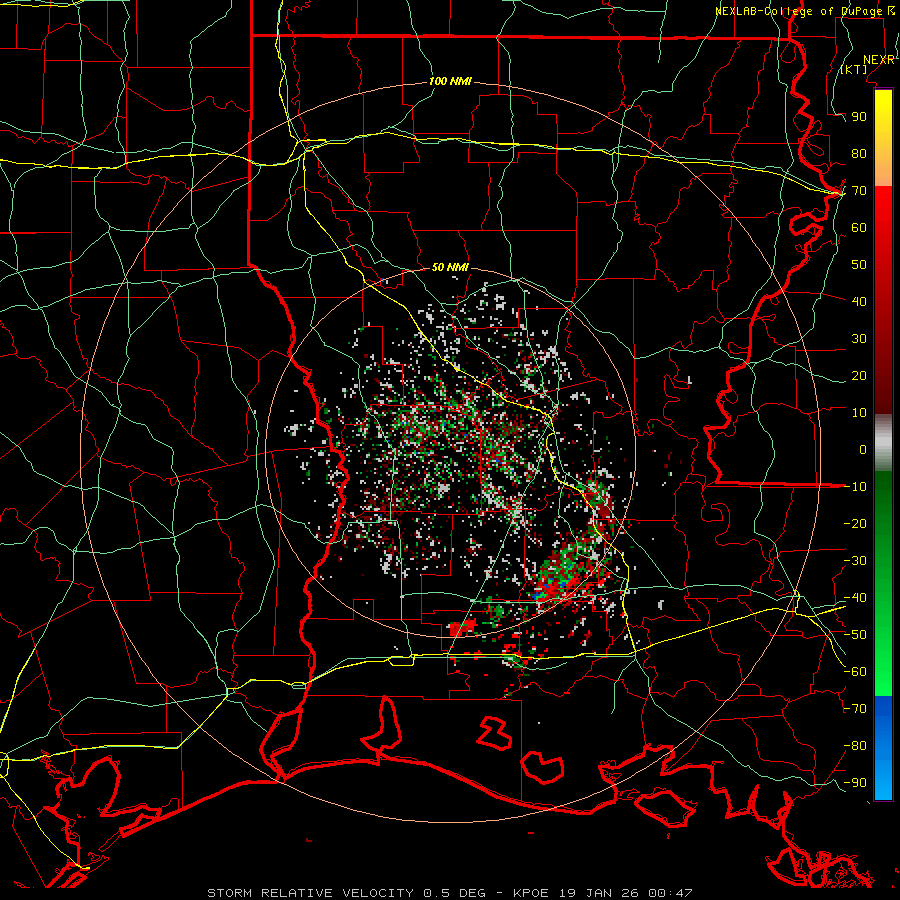Click the 40 value on the velocity scale
Screen dimensions: 900x900
pyautogui.click(x=859, y=301)
